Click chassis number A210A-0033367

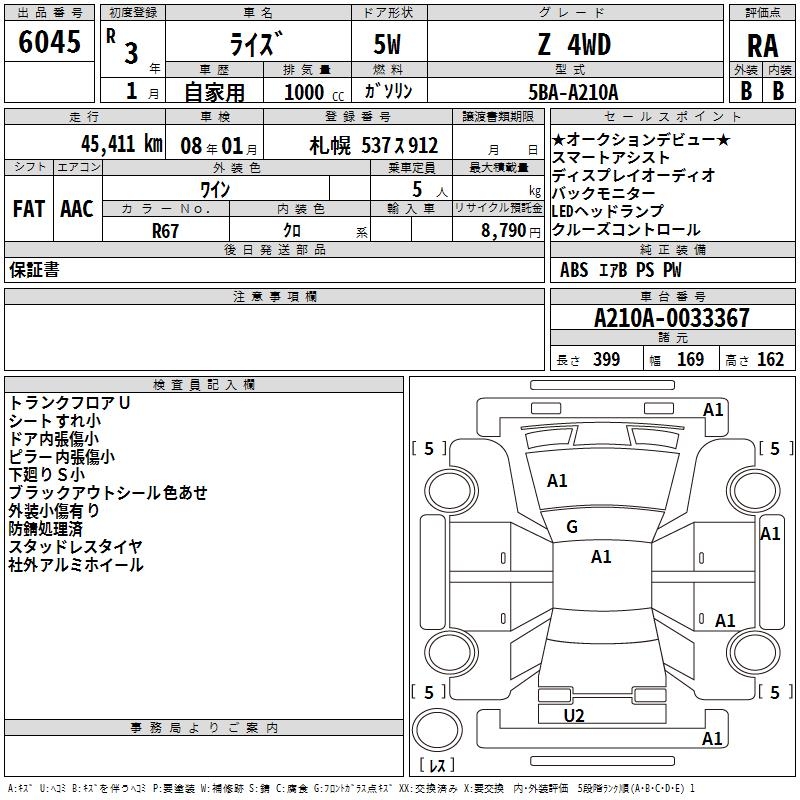pos(672,318)
